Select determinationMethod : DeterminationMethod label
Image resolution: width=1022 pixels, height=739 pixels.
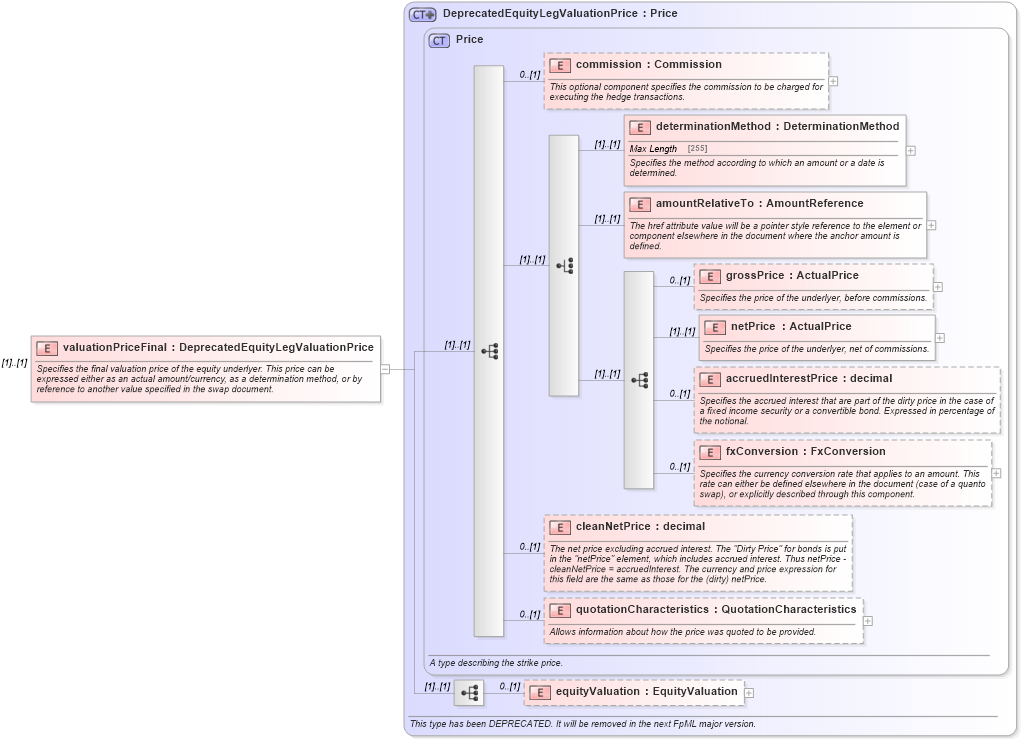point(778,126)
